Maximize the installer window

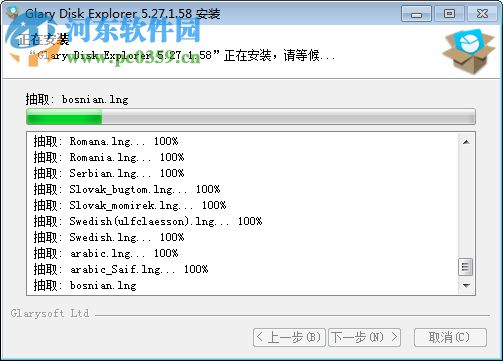pos(449,14)
